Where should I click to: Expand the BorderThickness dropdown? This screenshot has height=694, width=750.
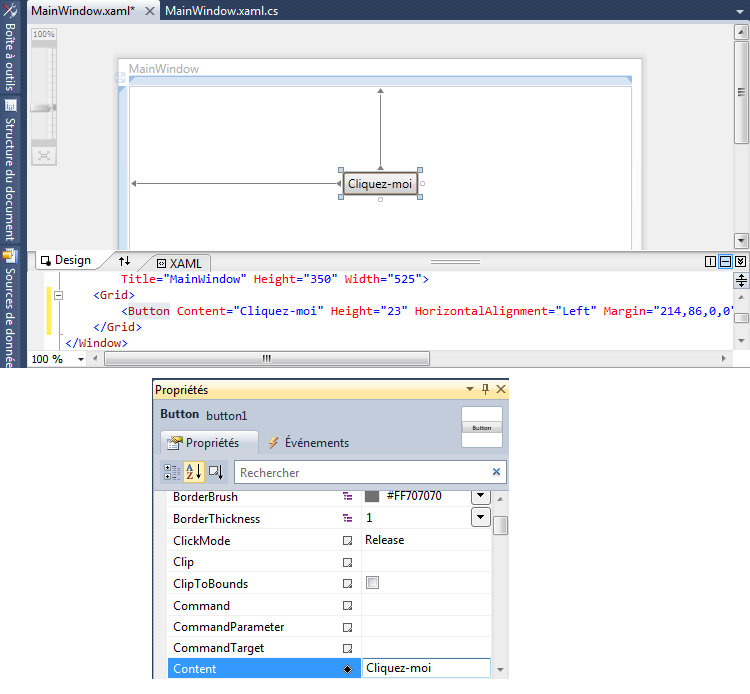click(x=480, y=518)
